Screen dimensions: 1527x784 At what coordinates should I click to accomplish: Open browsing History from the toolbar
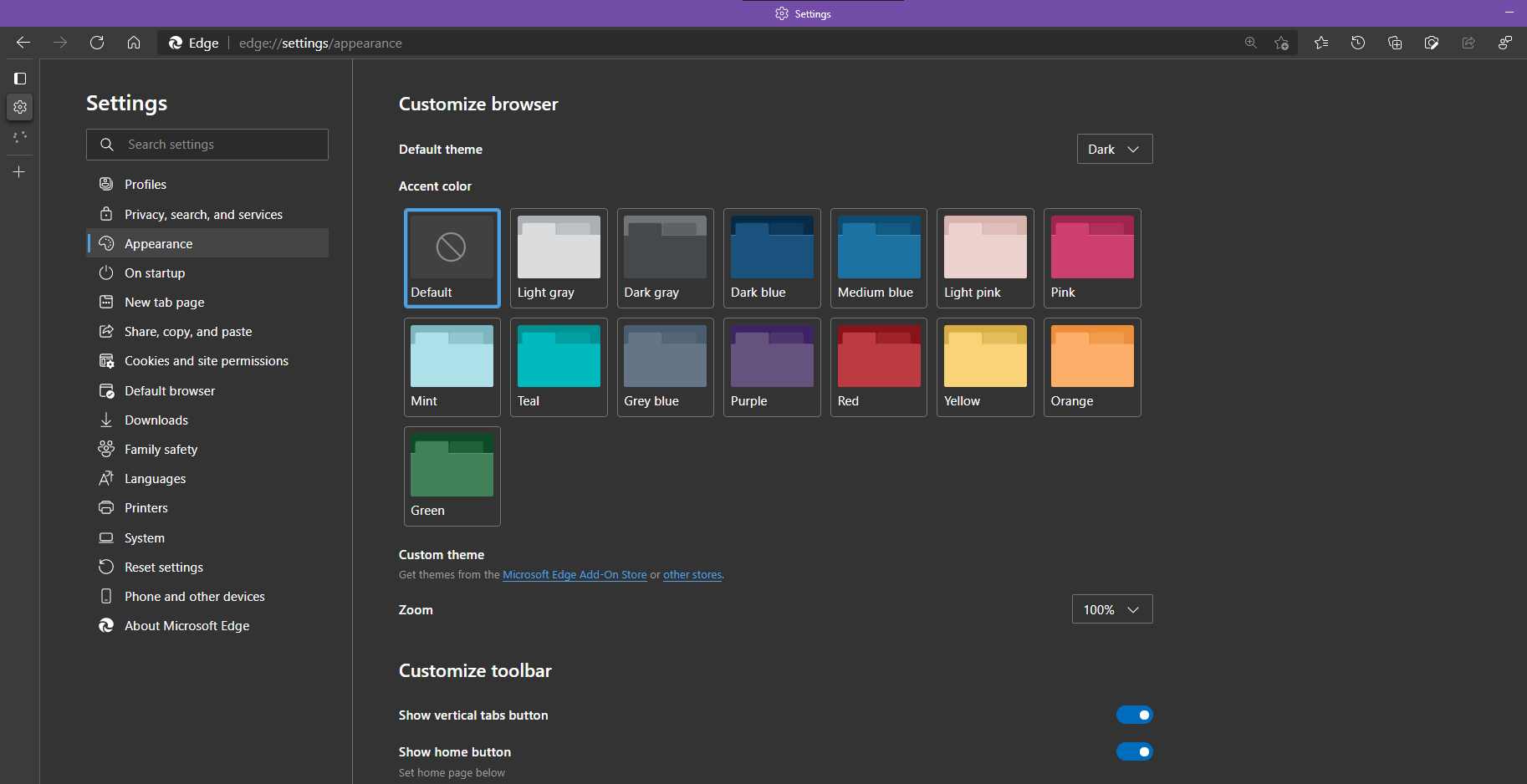pos(1357,43)
